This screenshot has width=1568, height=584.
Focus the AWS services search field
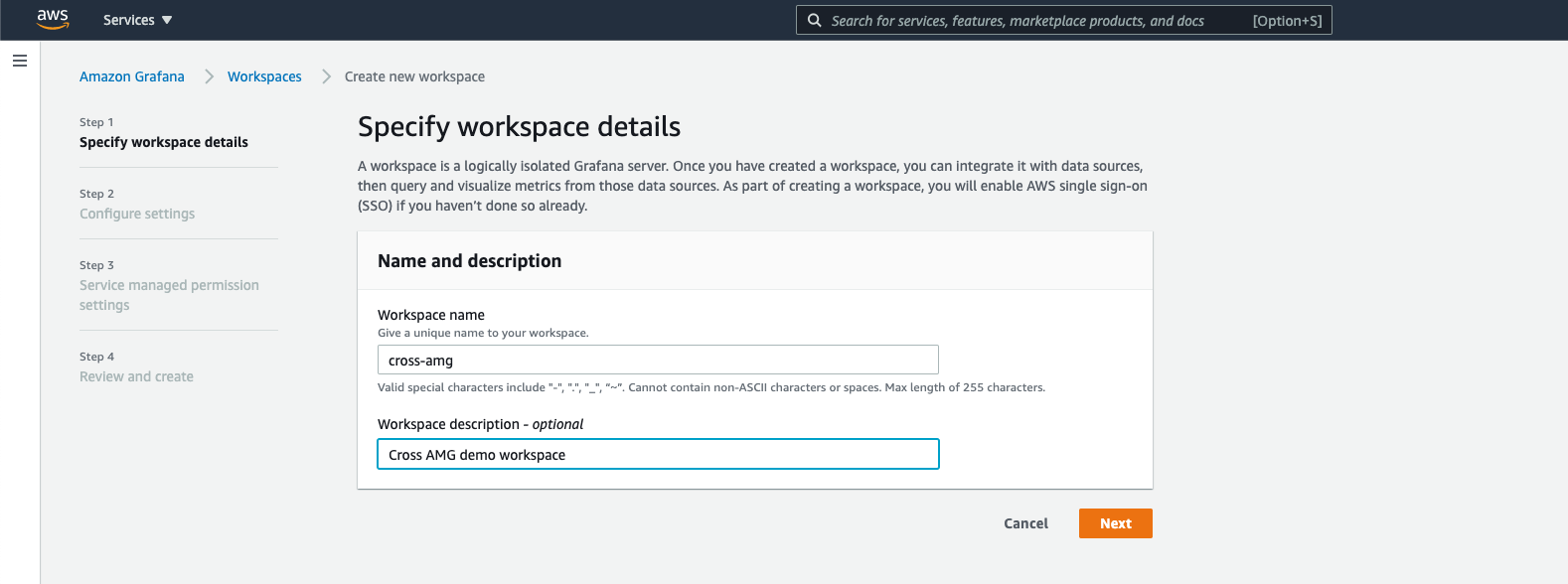[x=1023, y=20]
